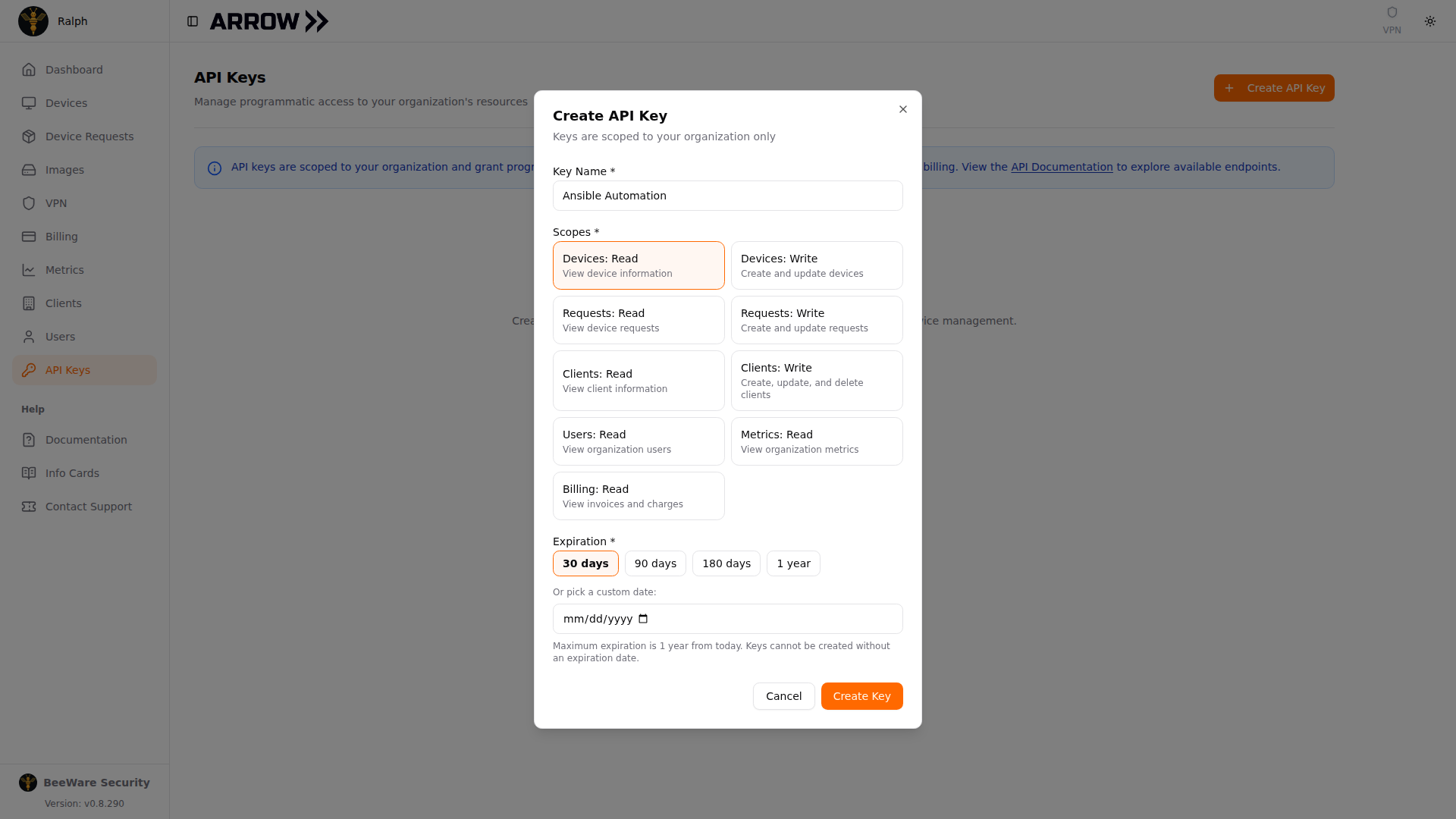The height and width of the screenshot is (819, 1456).
Task: Click the VPN status shield in header
Action: tap(1392, 13)
